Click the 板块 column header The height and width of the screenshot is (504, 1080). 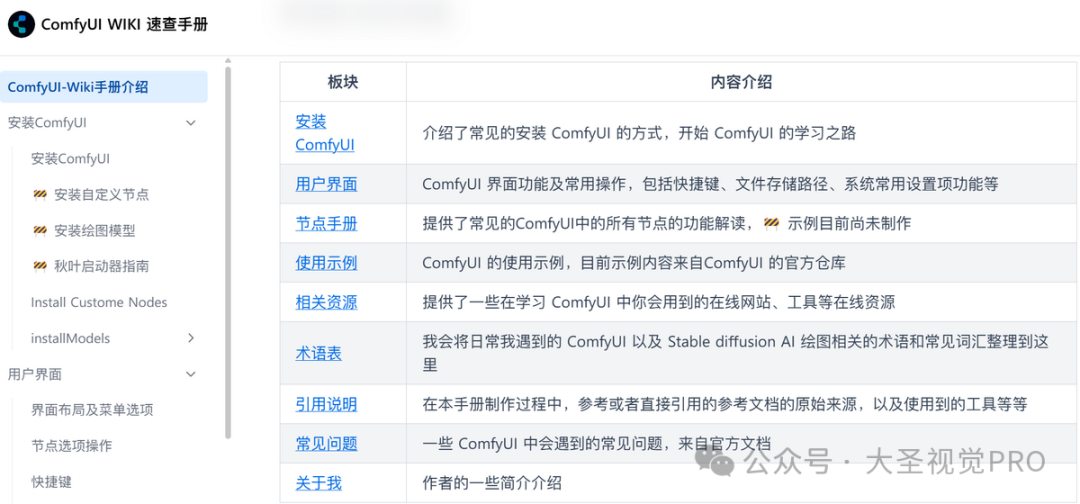click(x=343, y=82)
